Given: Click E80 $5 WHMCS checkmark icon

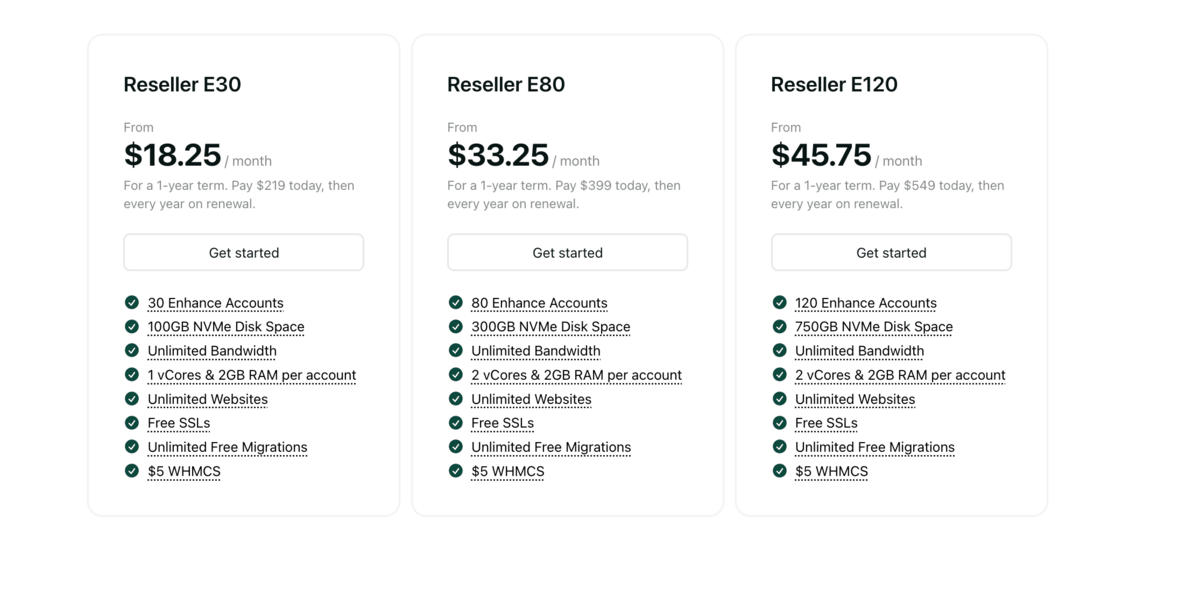Looking at the screenshot, I should (x=456, y=470).
